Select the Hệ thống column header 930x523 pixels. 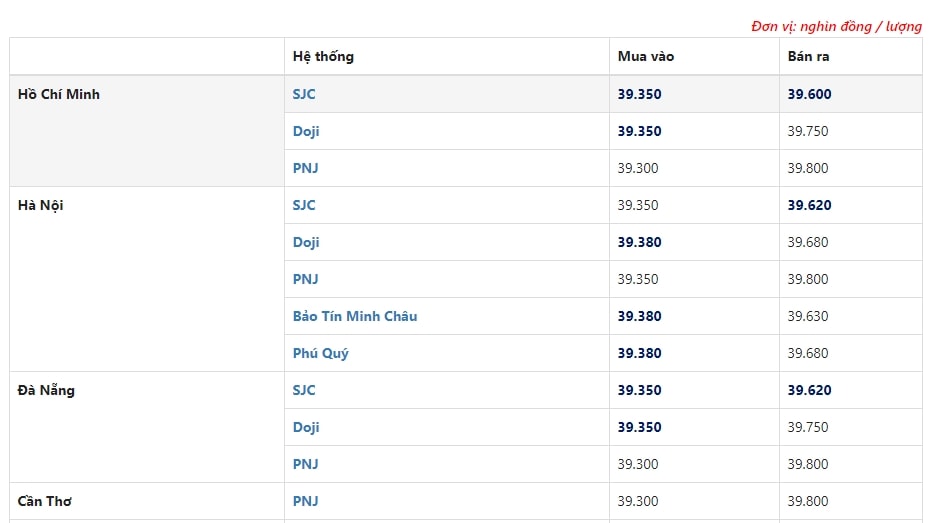click(x=323, y=56)
